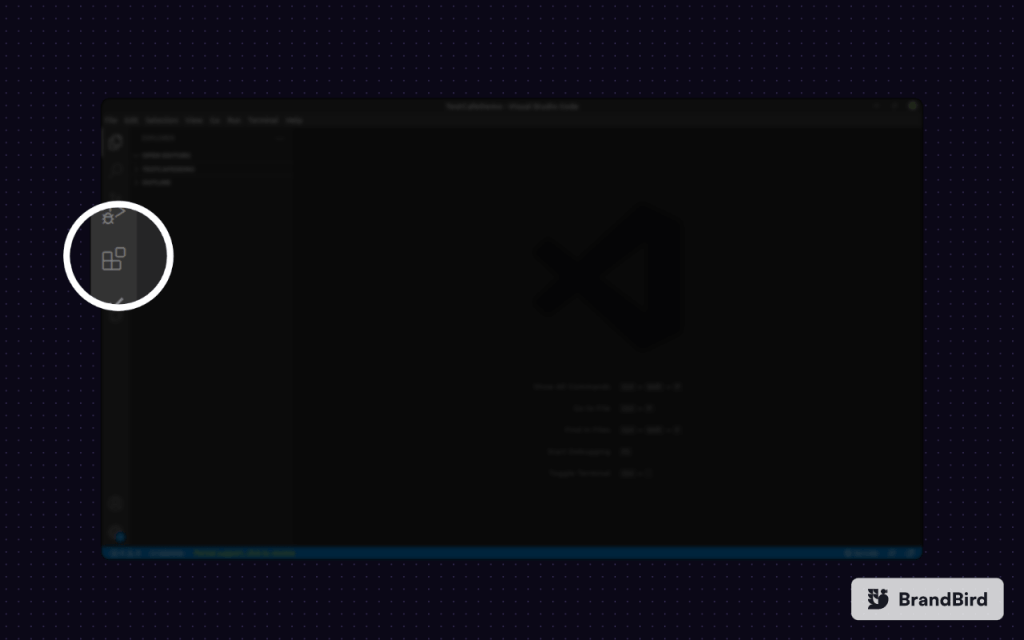Image resolution: width=1024 pixels, height=640 pixels.
Task: Expand the Open Editors section
Action: point(166,156)
